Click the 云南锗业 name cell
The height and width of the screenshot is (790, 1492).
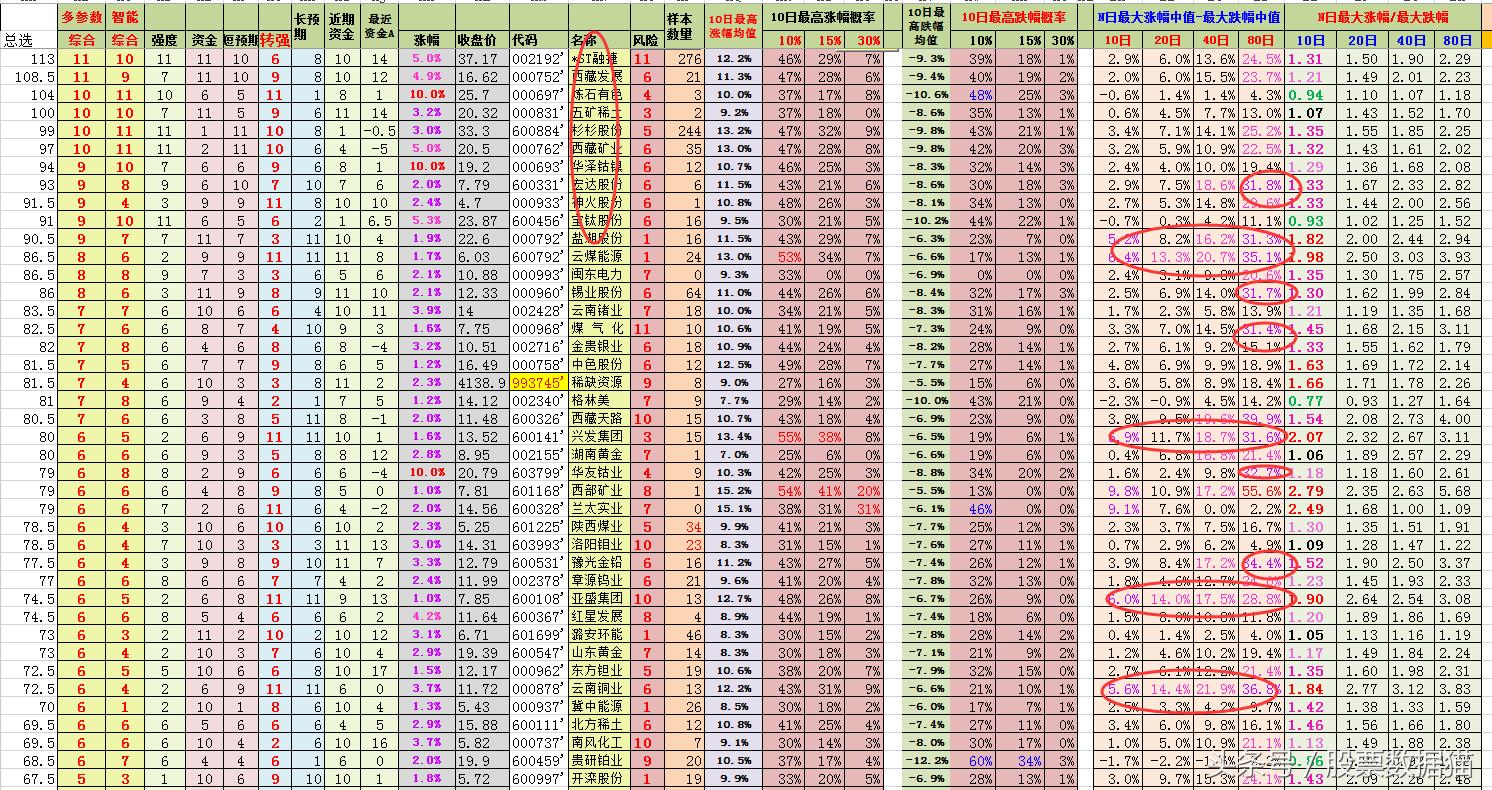click(x=598, y=311)
